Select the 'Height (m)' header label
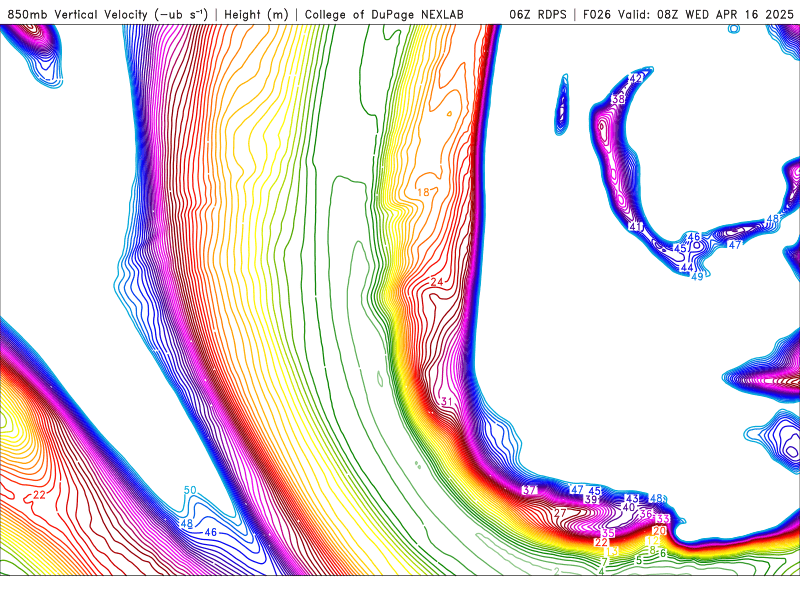Viewport: 800px width, 600px height. coord(256,14)
